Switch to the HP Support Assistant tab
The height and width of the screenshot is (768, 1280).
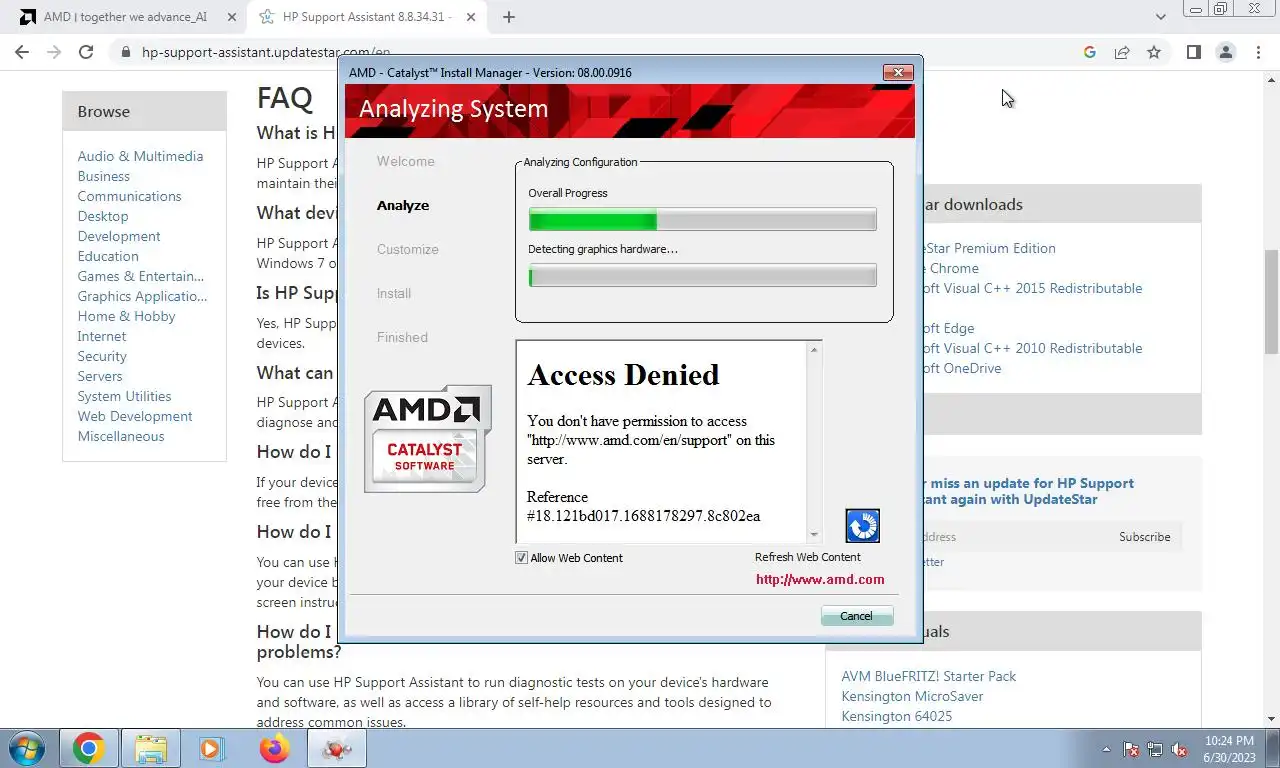click(366, 17)
